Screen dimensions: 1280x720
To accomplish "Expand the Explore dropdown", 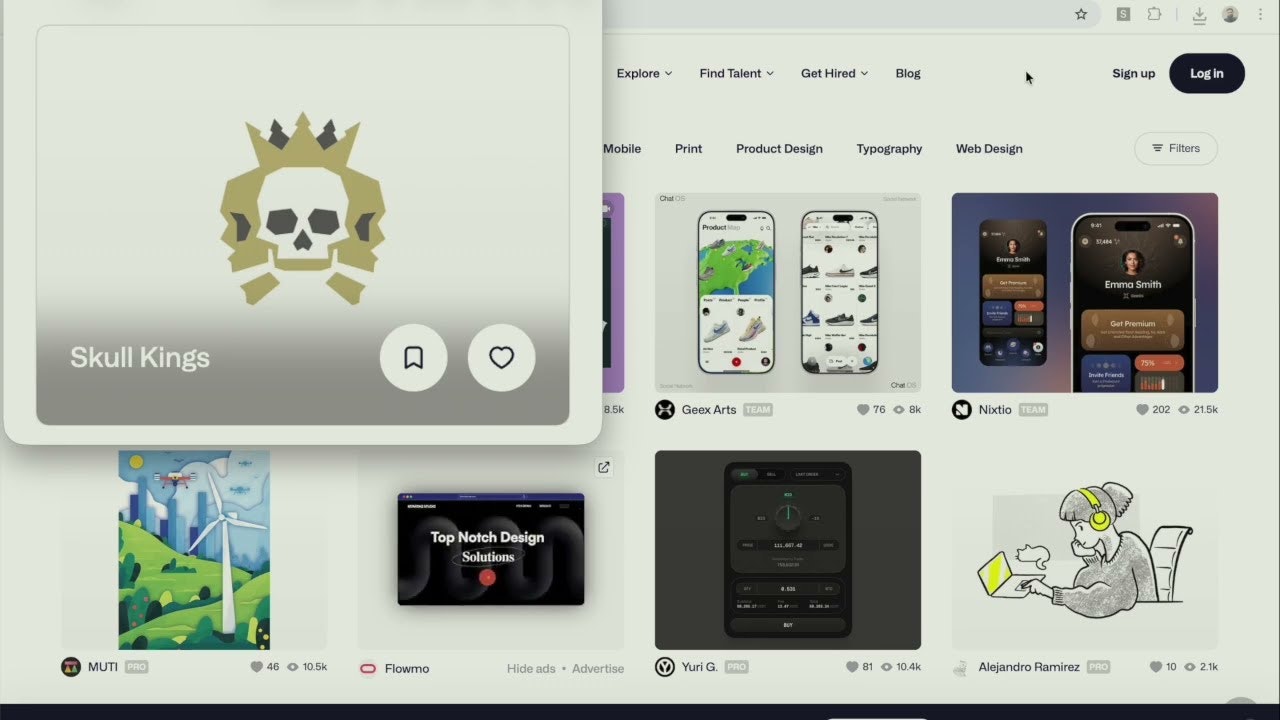I will click(643, 73).
